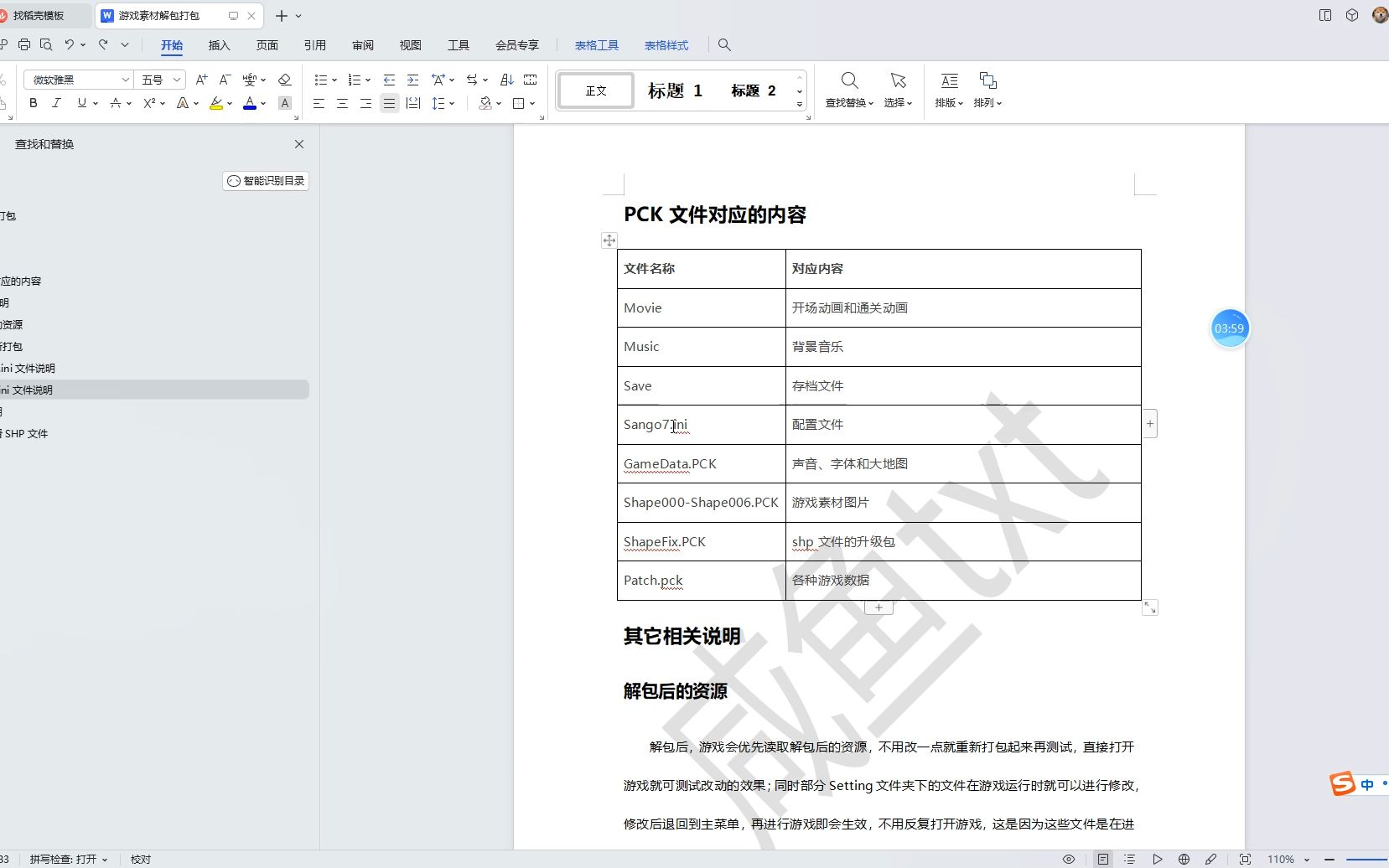This screenshot has height=868, width=1389.
Task: Open the Layout (排版) tool
Action: tap(949, 90)
